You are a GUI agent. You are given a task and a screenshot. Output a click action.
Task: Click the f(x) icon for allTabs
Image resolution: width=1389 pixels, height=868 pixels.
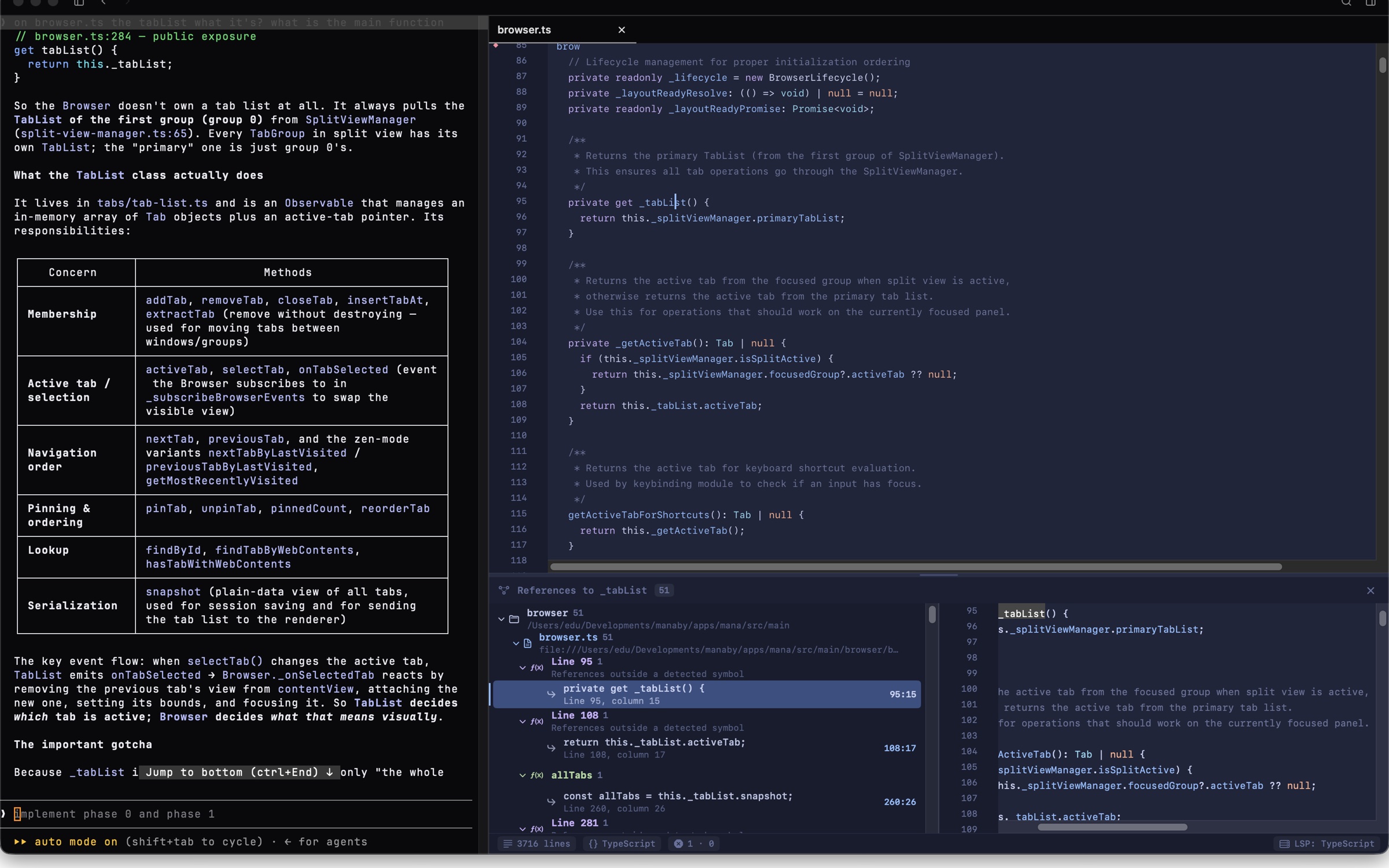537,775
